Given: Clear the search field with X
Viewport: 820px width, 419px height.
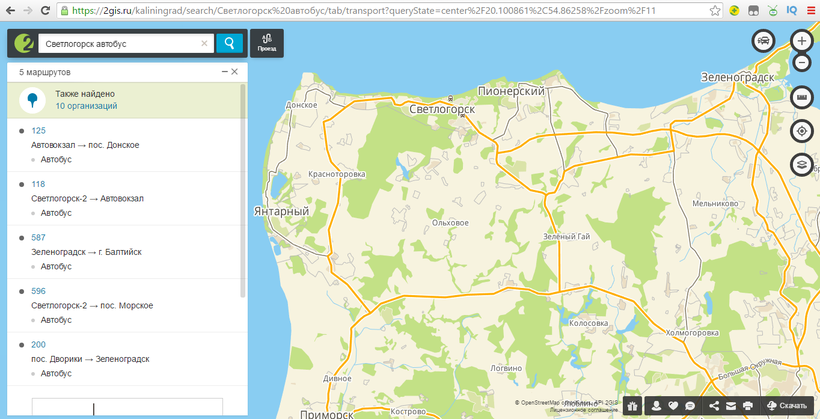Looking at the screenshot, I should click(204, 44).
